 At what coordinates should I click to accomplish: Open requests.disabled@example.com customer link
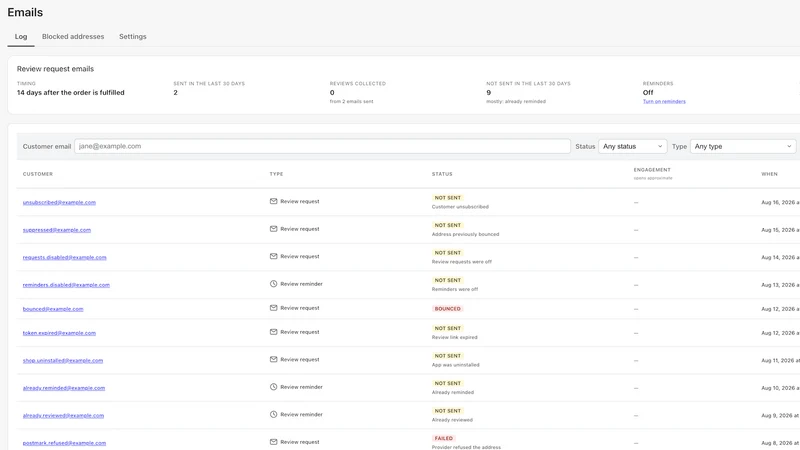pos(64,258)
